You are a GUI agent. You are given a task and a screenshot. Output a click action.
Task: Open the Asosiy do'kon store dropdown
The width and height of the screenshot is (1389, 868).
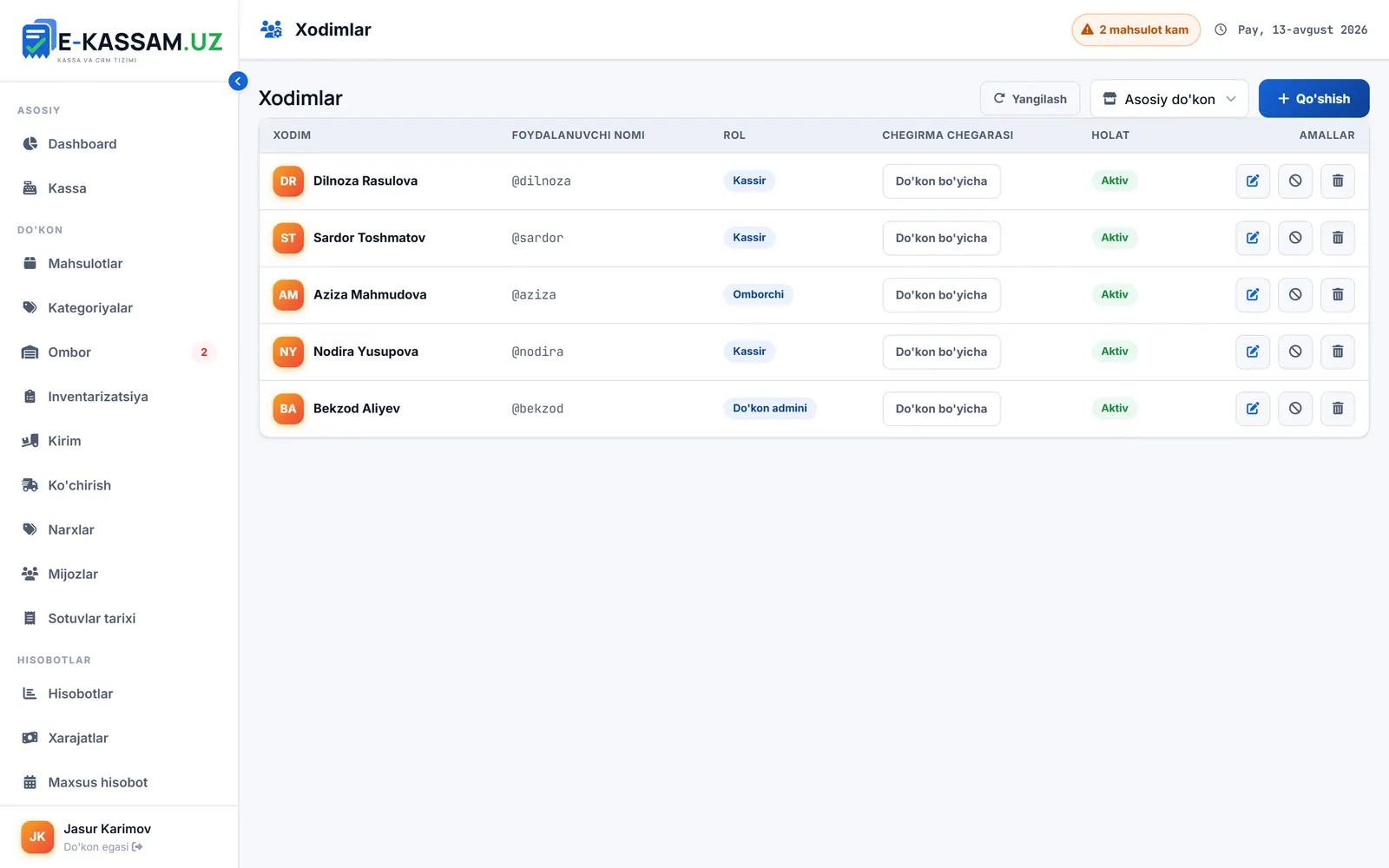coord(1169,99)
